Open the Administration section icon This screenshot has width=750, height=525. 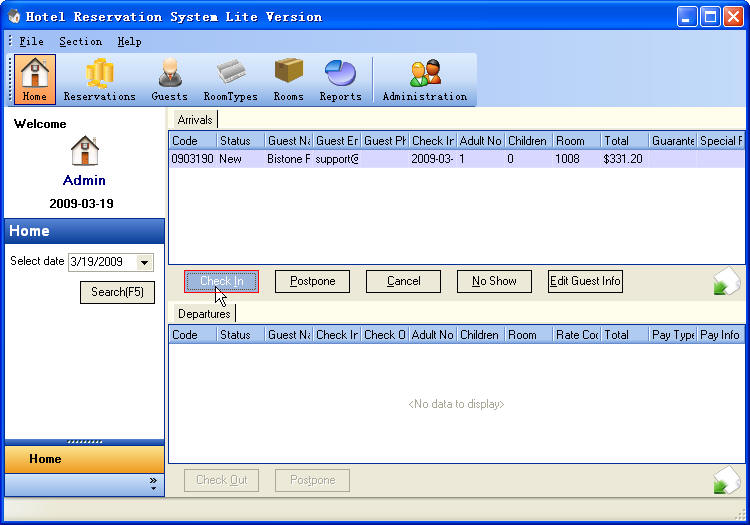424,79
